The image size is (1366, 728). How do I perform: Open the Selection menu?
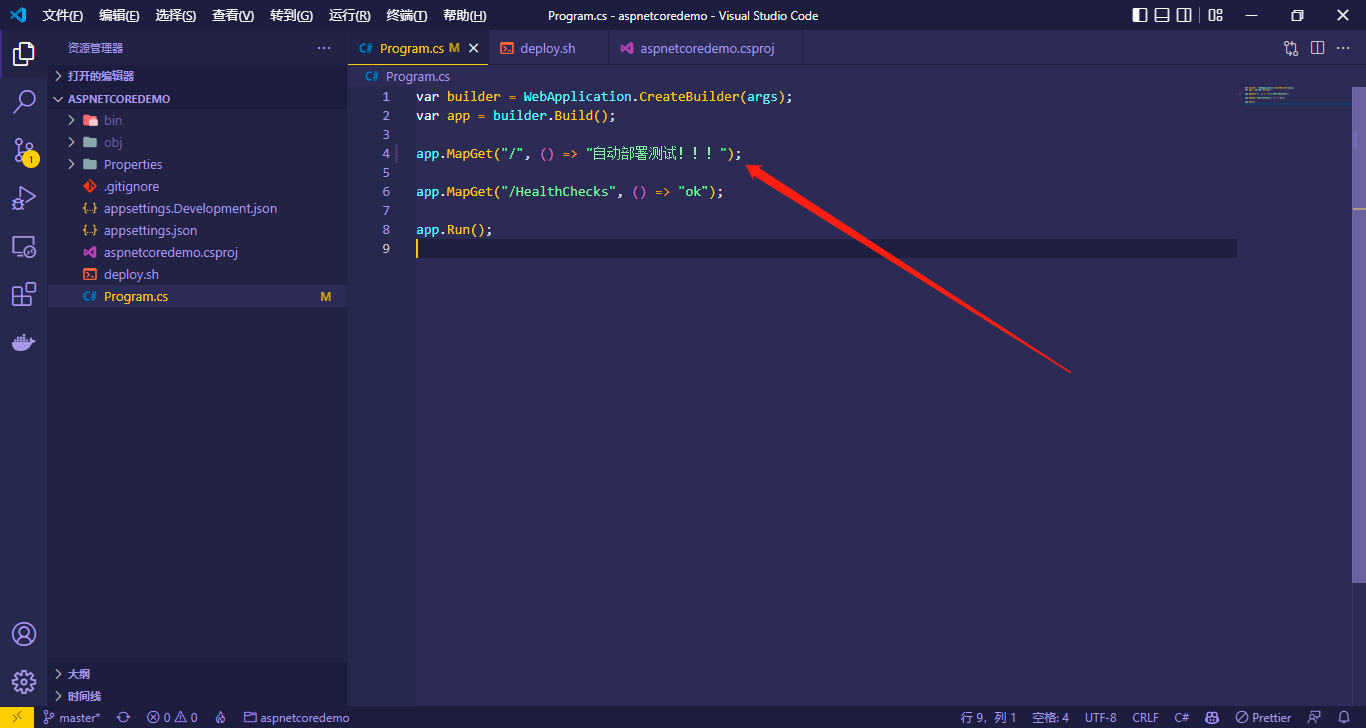coord(176,15)
